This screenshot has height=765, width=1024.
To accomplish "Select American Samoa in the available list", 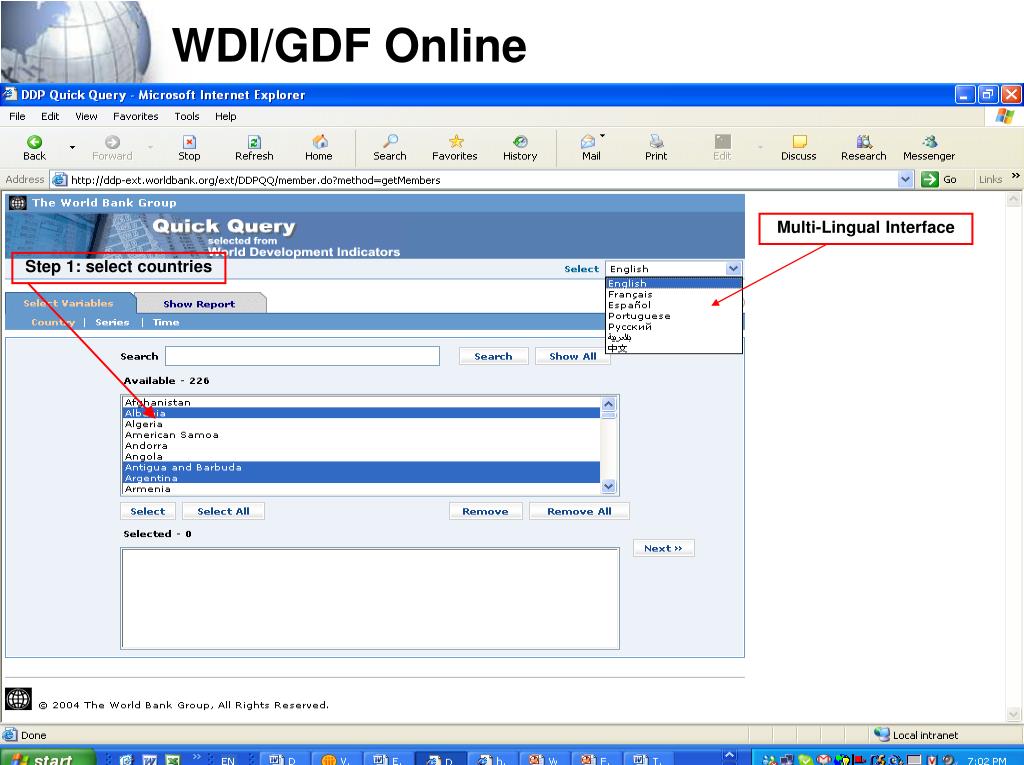I will pyautogui.click(x=361, y=434).
